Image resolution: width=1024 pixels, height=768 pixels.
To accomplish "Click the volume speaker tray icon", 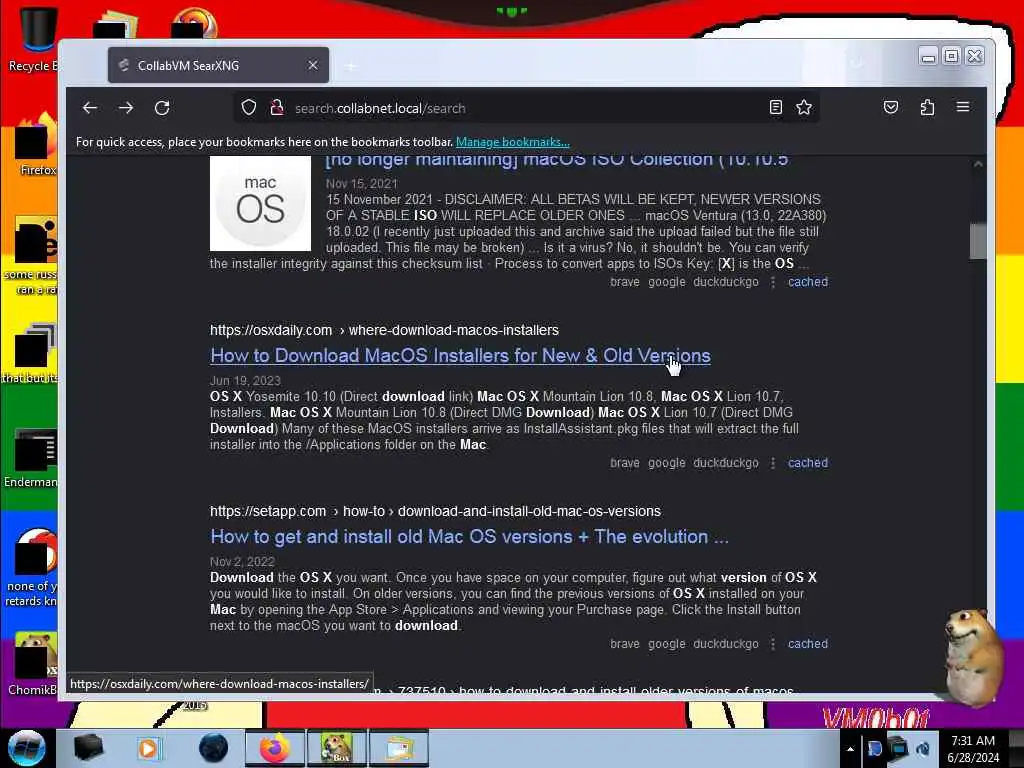I will coord(923,748).
